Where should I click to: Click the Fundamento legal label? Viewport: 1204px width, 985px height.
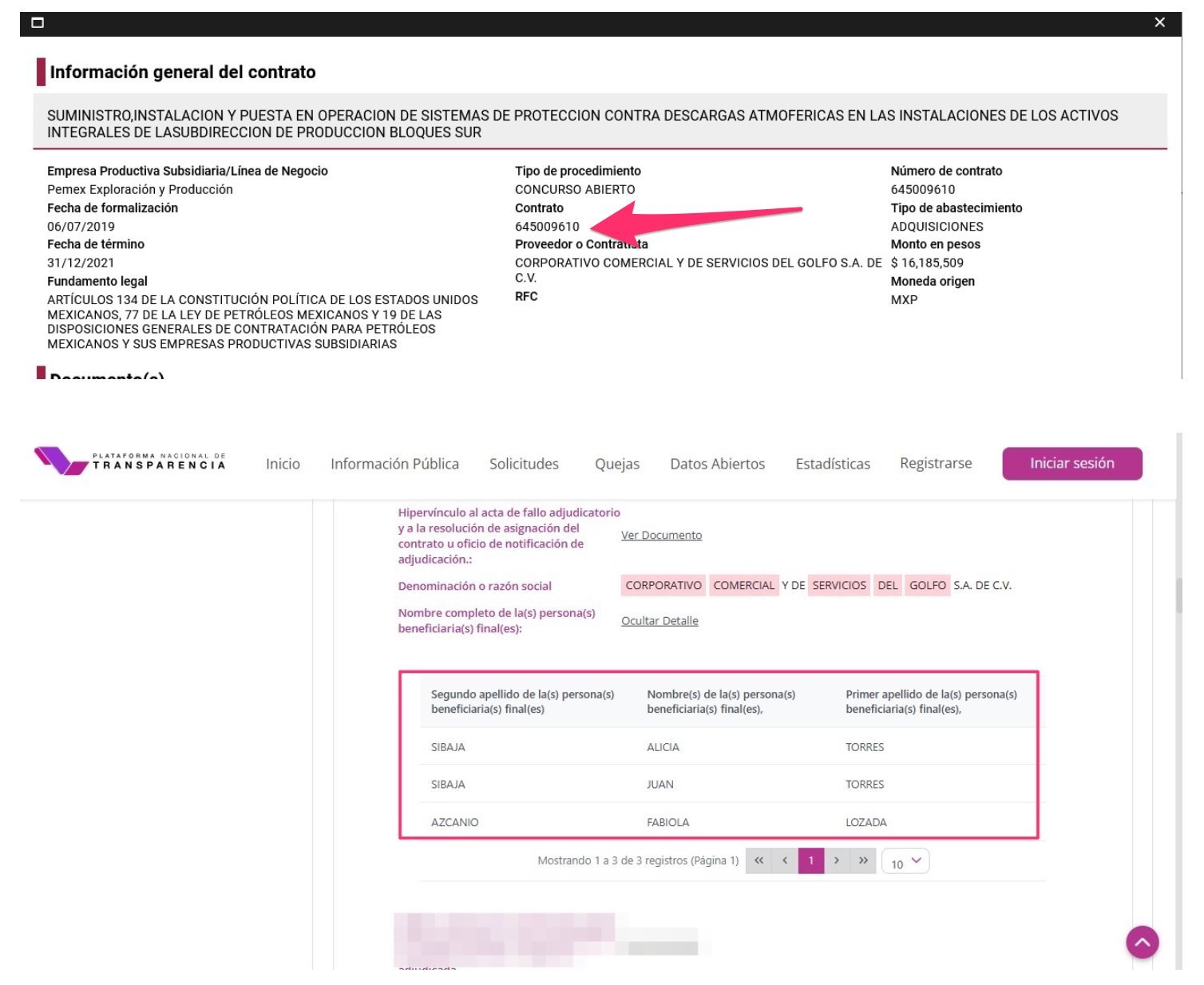pos(97,281)
